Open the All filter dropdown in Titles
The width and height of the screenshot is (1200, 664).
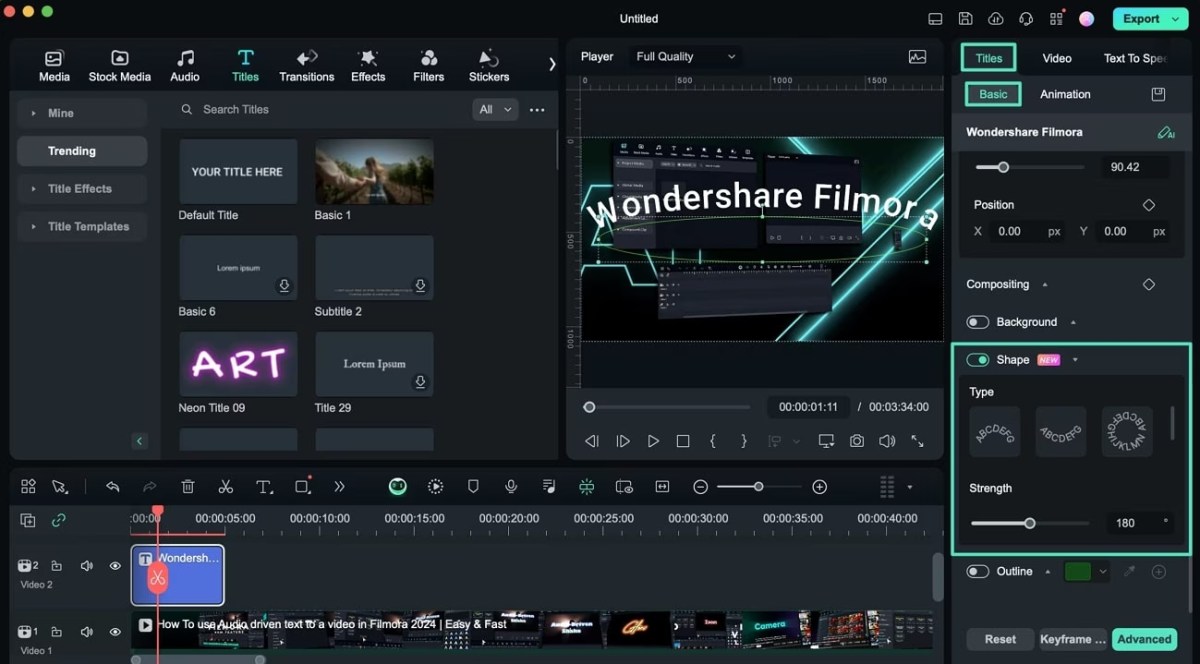(x=495, y=110)
